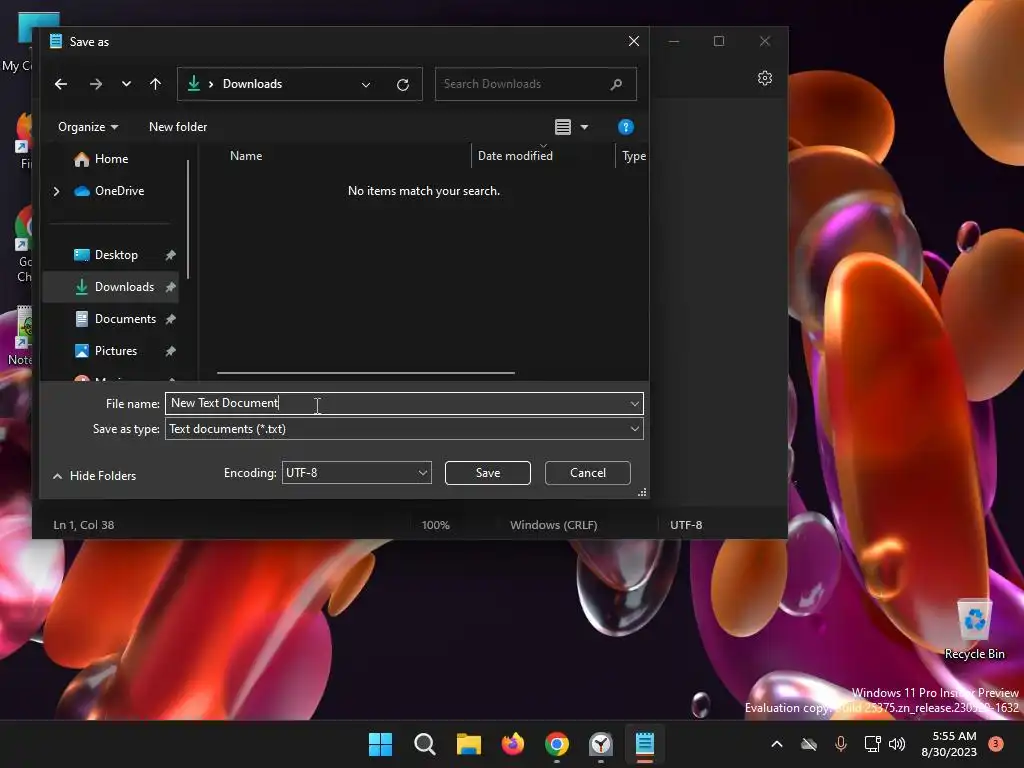Sort by the Date modified column

pyautogui.click(x=515, y=155)
